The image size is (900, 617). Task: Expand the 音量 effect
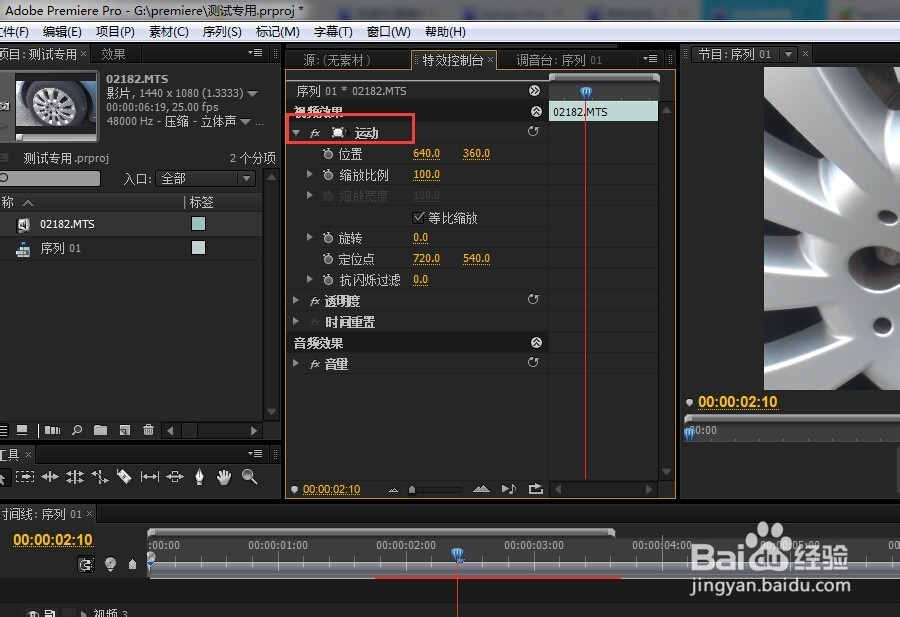click(296, 363)
